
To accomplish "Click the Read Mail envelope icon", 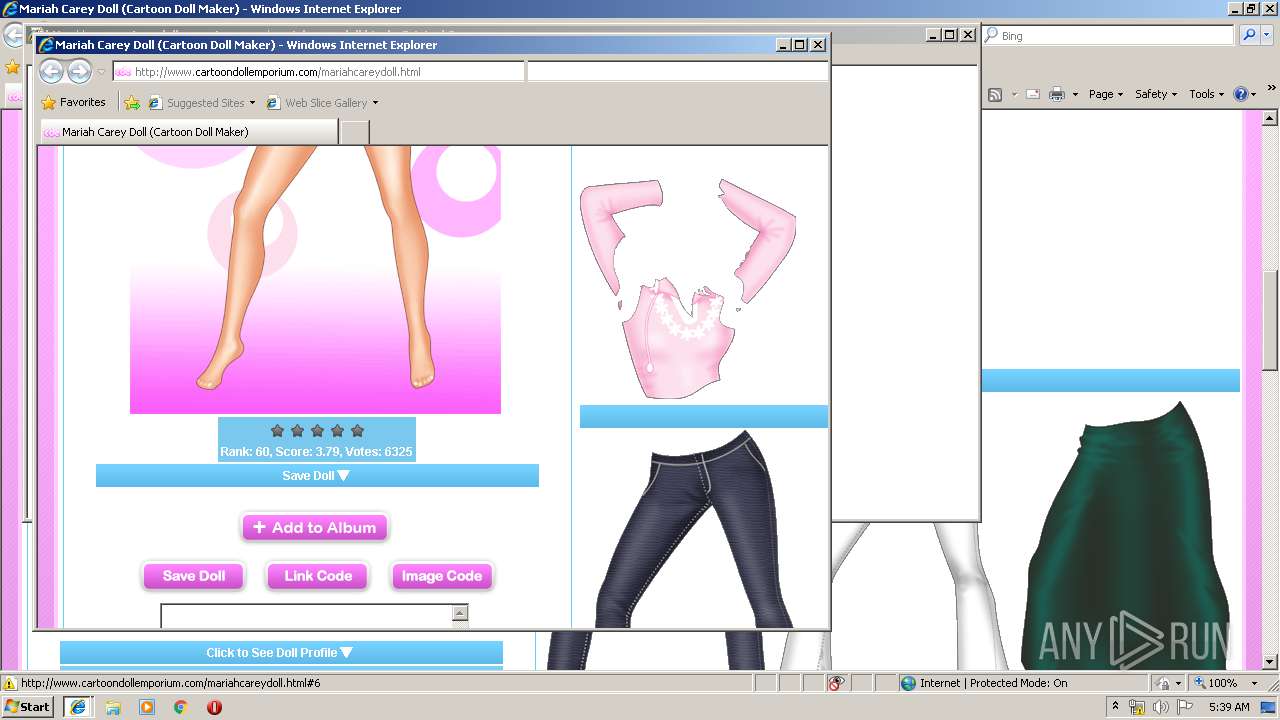I will 1033,94.
